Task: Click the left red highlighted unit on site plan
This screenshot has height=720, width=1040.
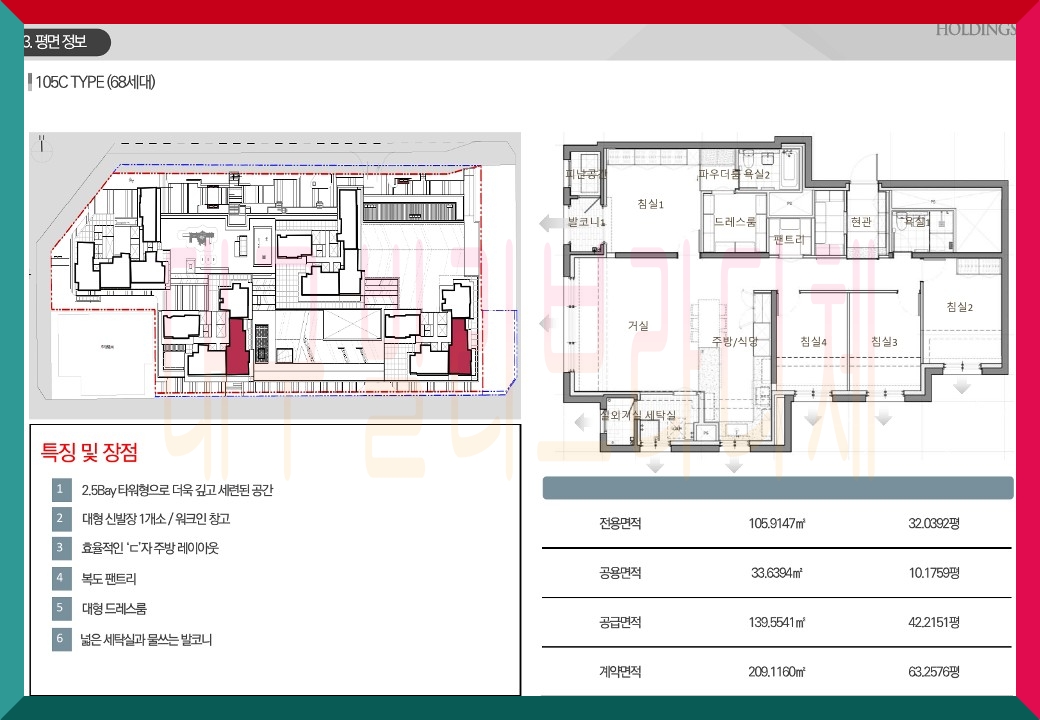Action: point(237,345)
